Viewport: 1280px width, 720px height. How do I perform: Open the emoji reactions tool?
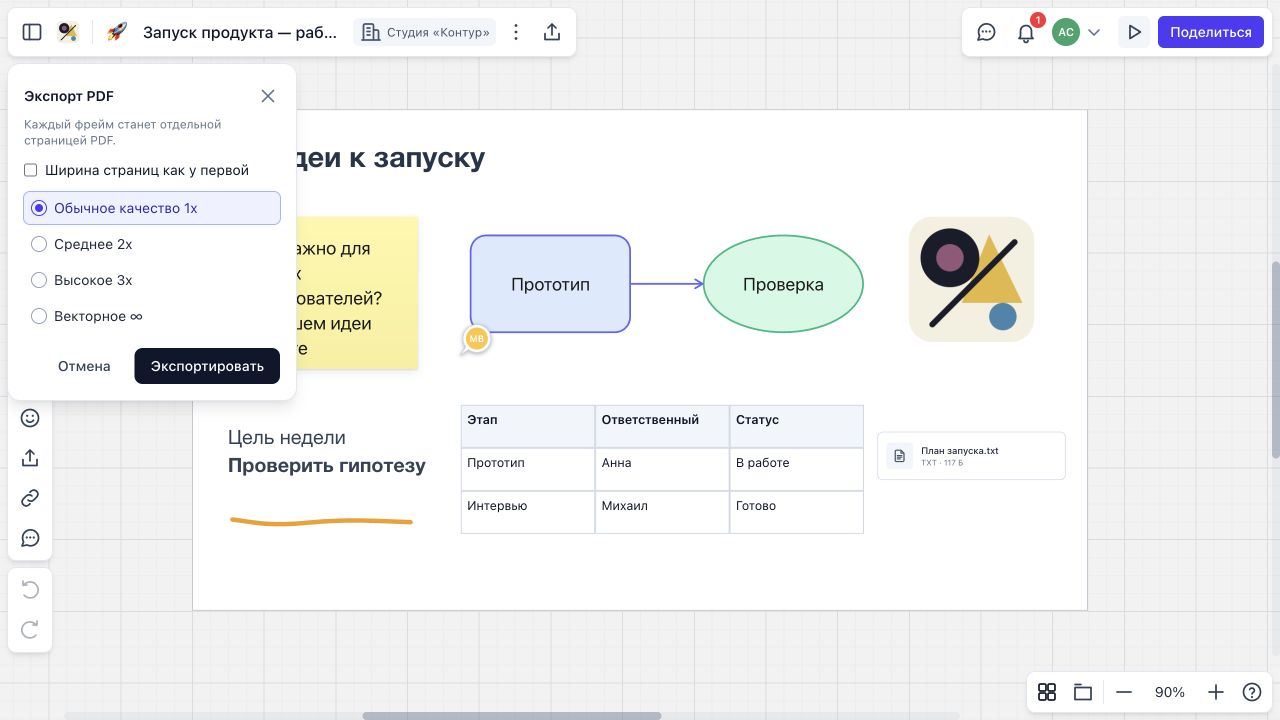pos(30,418)
